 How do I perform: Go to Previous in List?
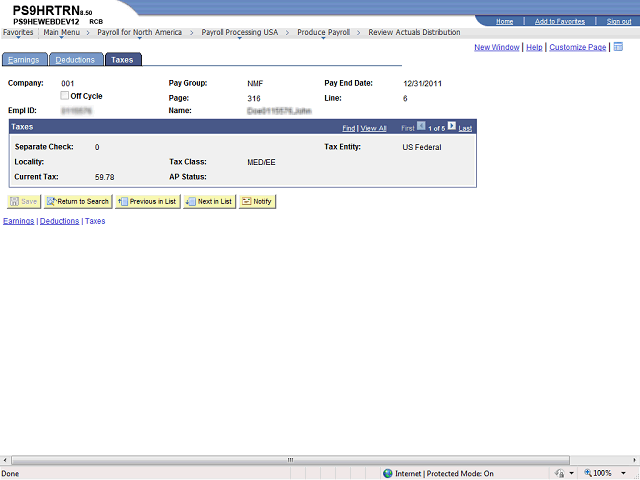[x=147, y=201]
